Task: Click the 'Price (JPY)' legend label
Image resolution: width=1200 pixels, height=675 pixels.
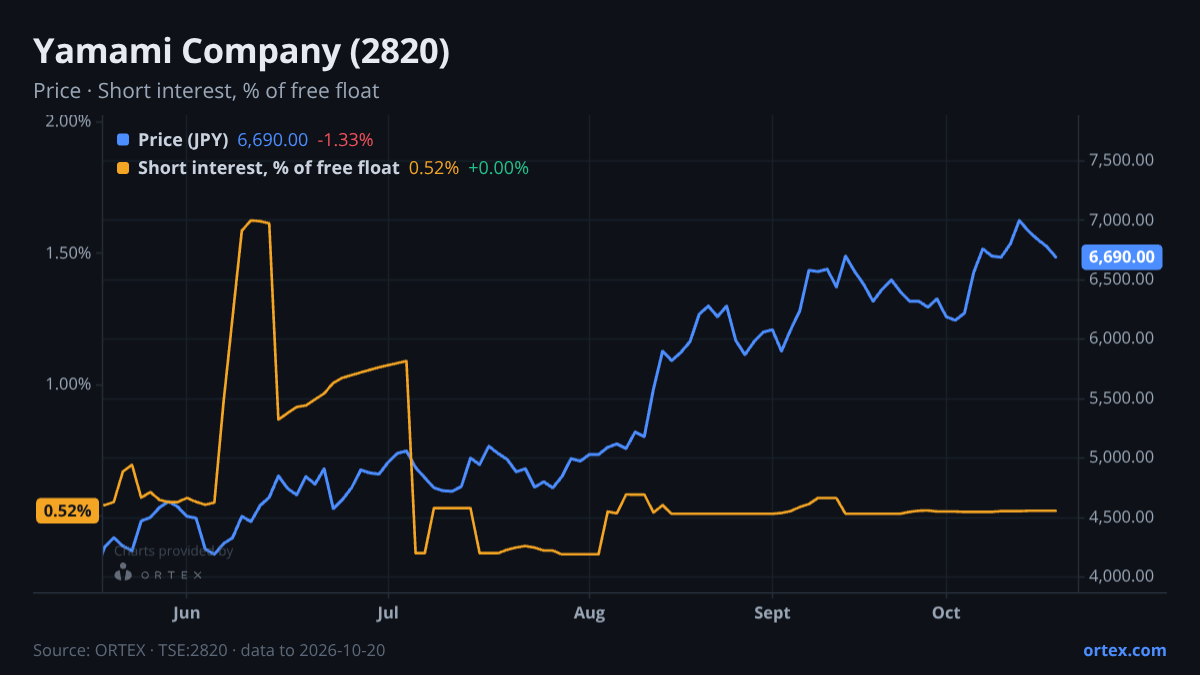Action: click(183, 140)
